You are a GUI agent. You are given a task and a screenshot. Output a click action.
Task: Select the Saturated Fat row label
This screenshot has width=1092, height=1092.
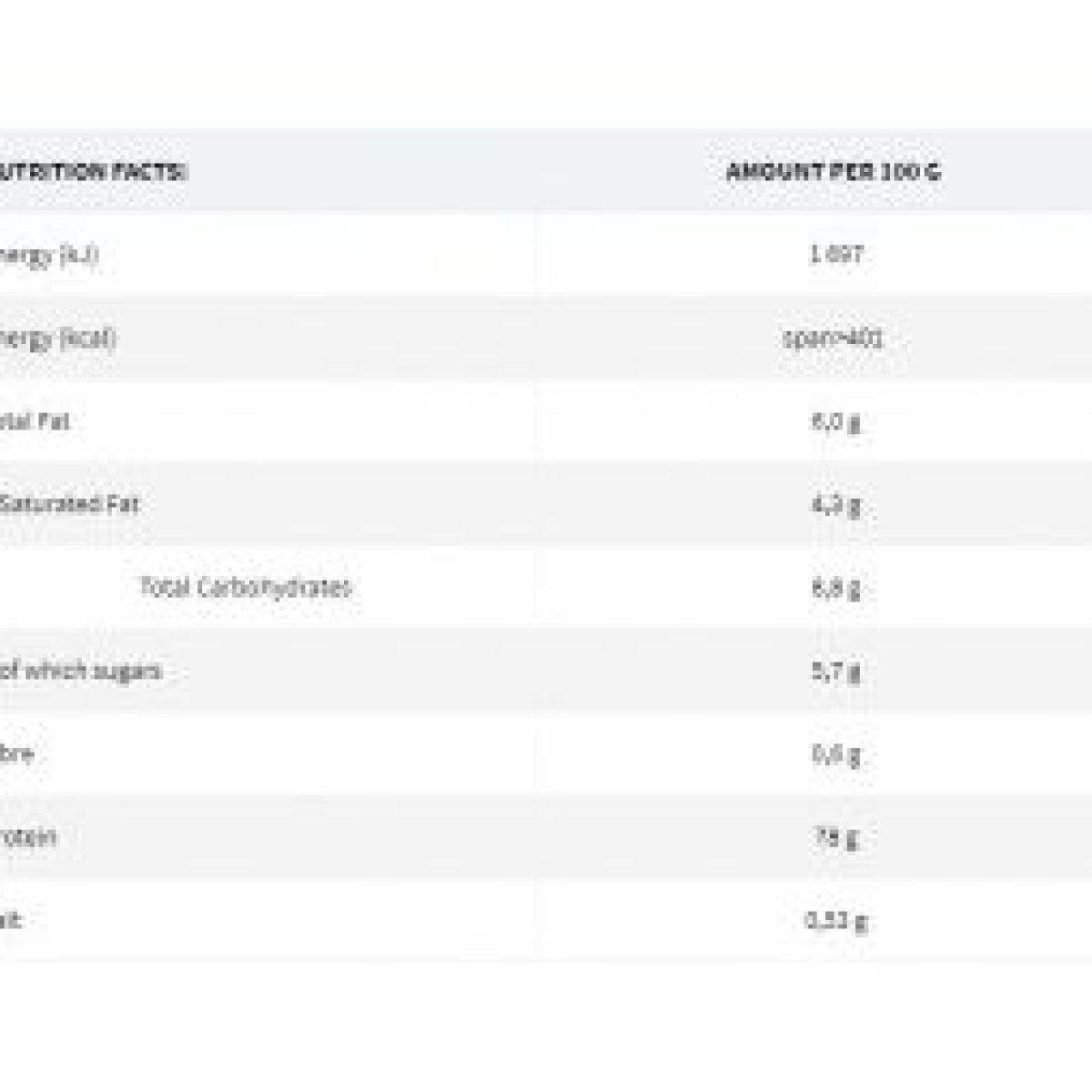click(x=69, y=504)
